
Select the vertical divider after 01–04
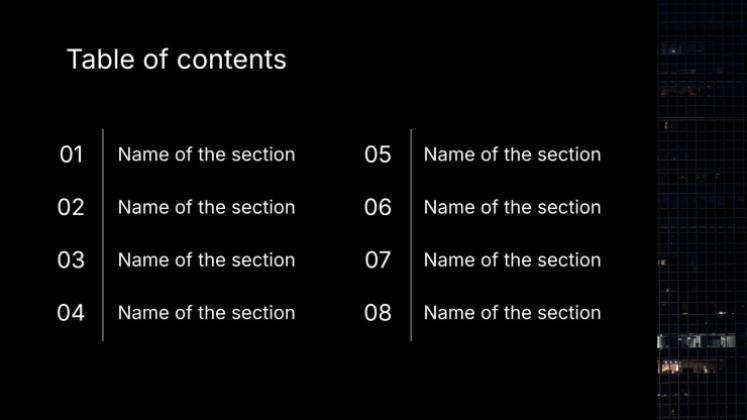[103, 235]
